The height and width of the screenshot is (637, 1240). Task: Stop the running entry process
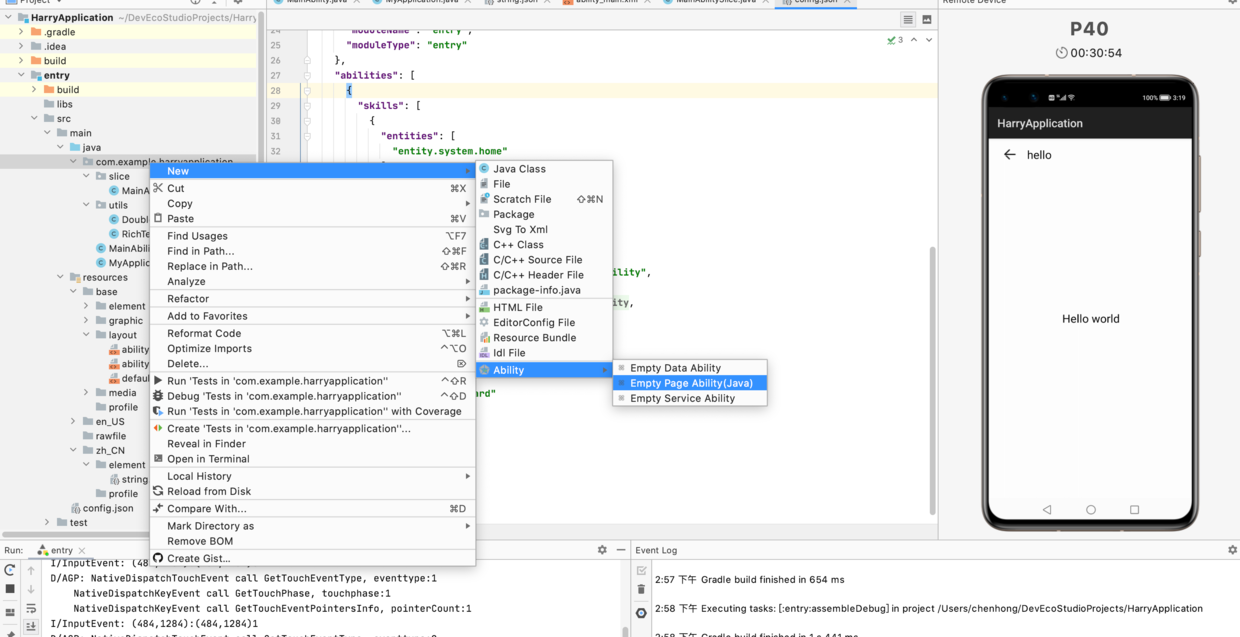pos(10,589)
